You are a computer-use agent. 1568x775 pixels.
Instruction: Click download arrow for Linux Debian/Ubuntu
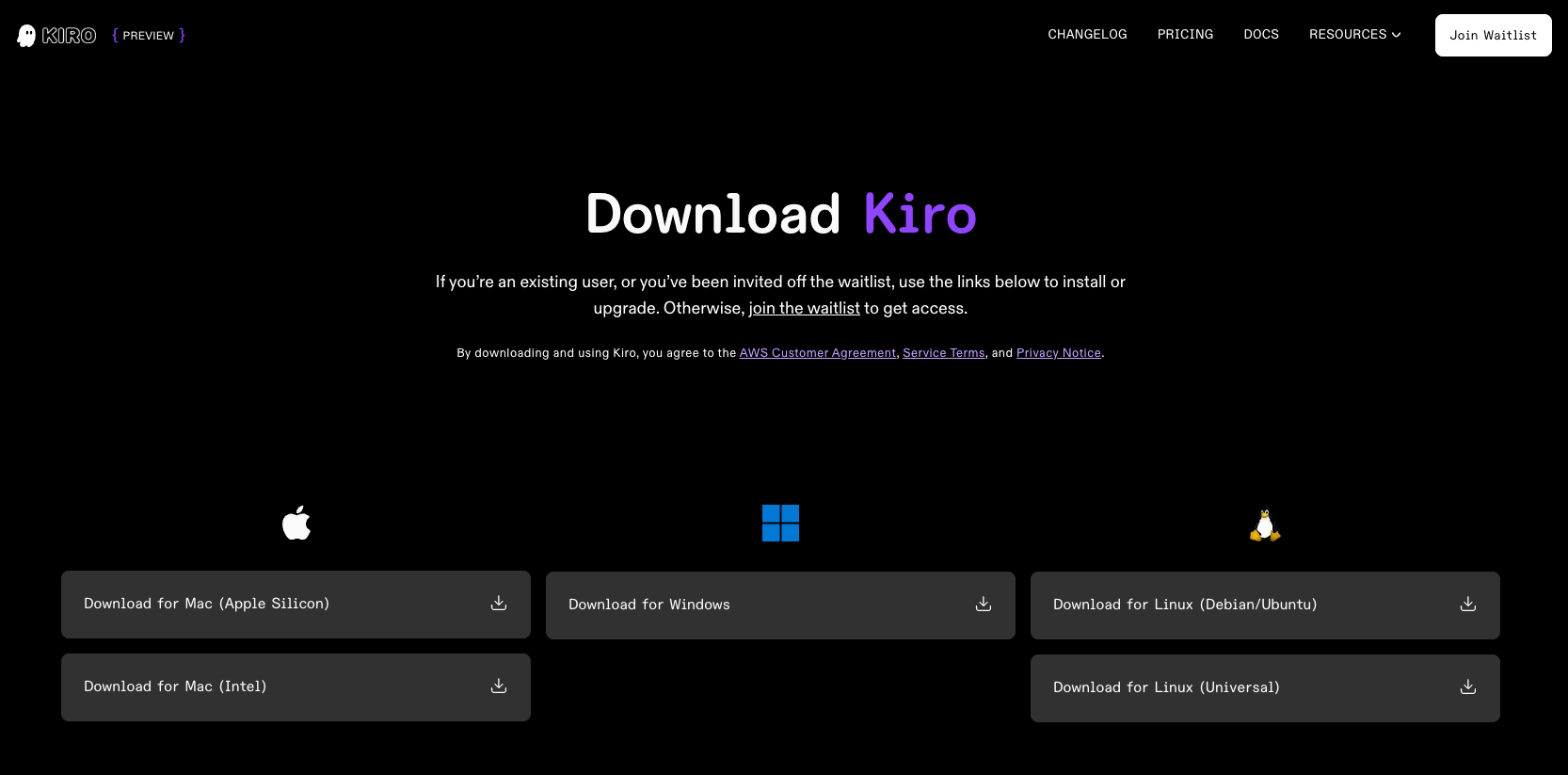click(1468, 604)
